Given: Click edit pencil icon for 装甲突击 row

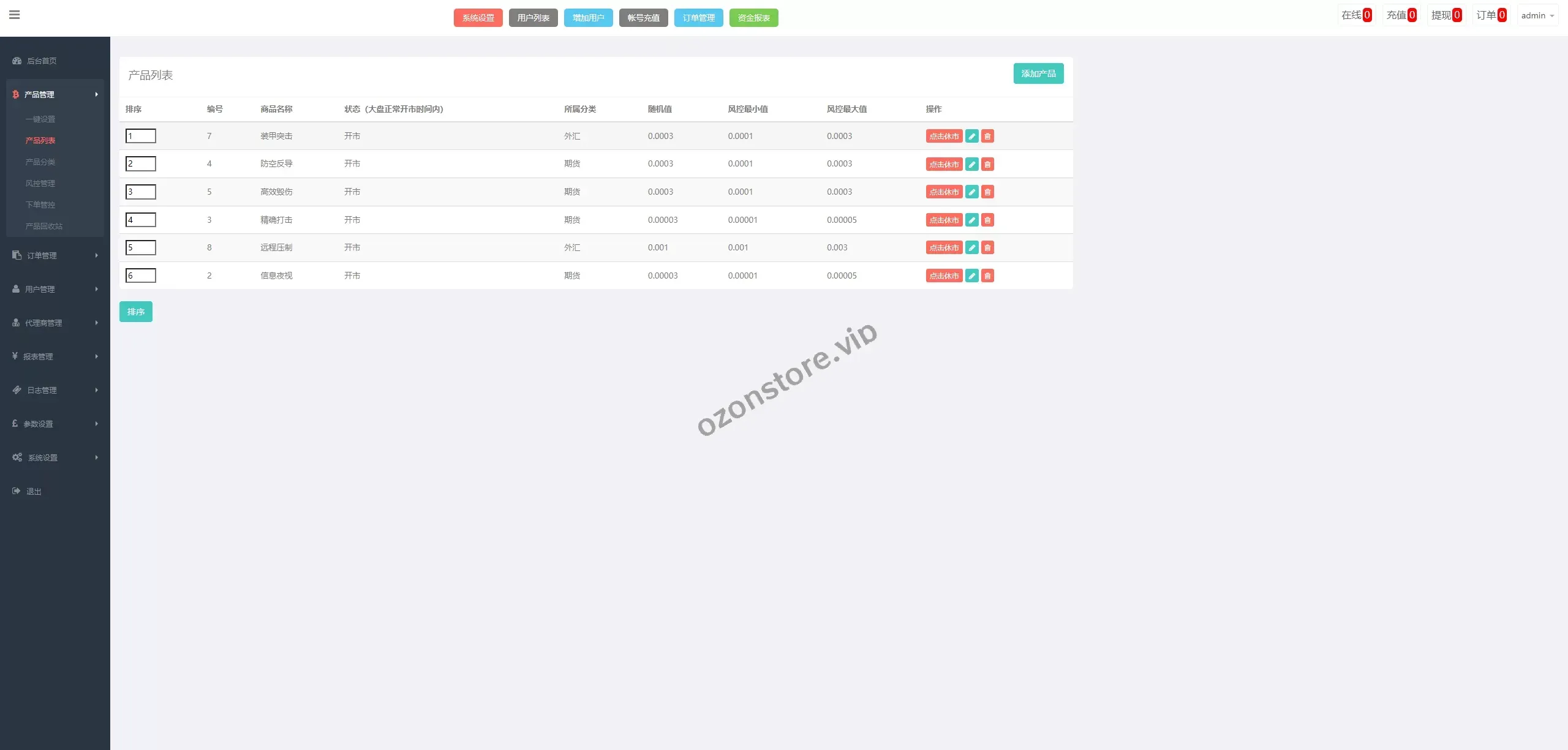Looking at the screenshot, I should pos(971,136).
